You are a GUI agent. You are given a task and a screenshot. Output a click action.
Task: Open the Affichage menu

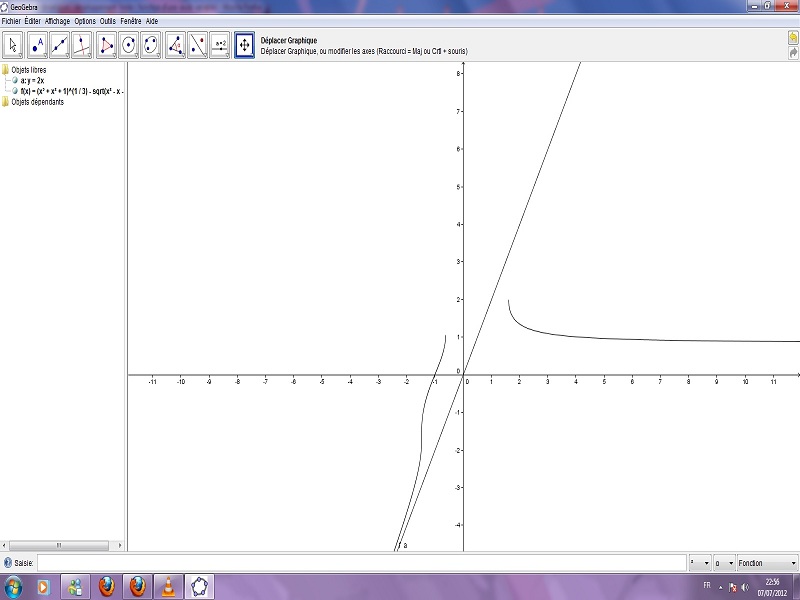[57, 21]
